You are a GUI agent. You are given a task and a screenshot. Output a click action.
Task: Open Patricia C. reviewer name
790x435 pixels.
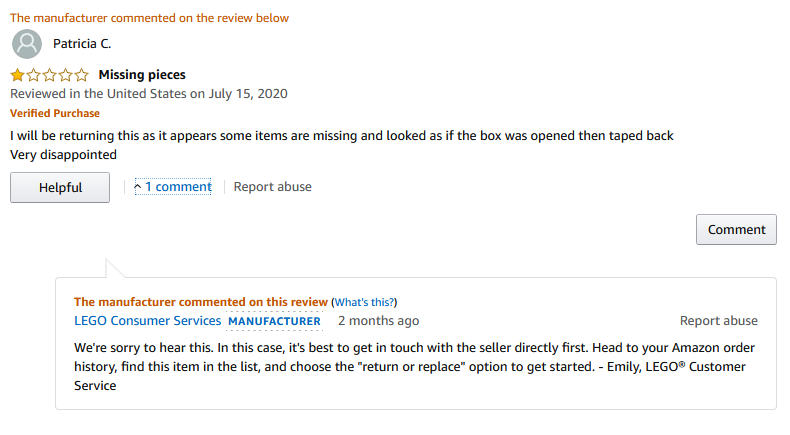pyautogui.click(x=82, y=44)
